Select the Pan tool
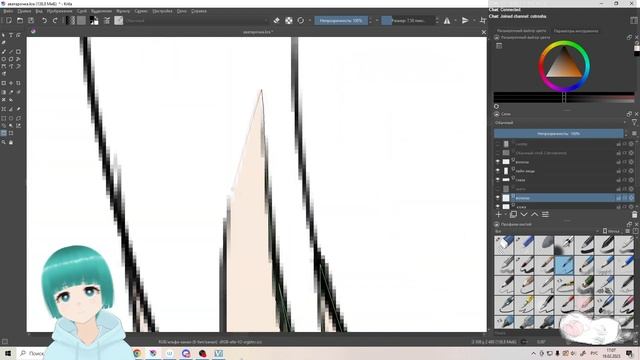 click(11, 142)
